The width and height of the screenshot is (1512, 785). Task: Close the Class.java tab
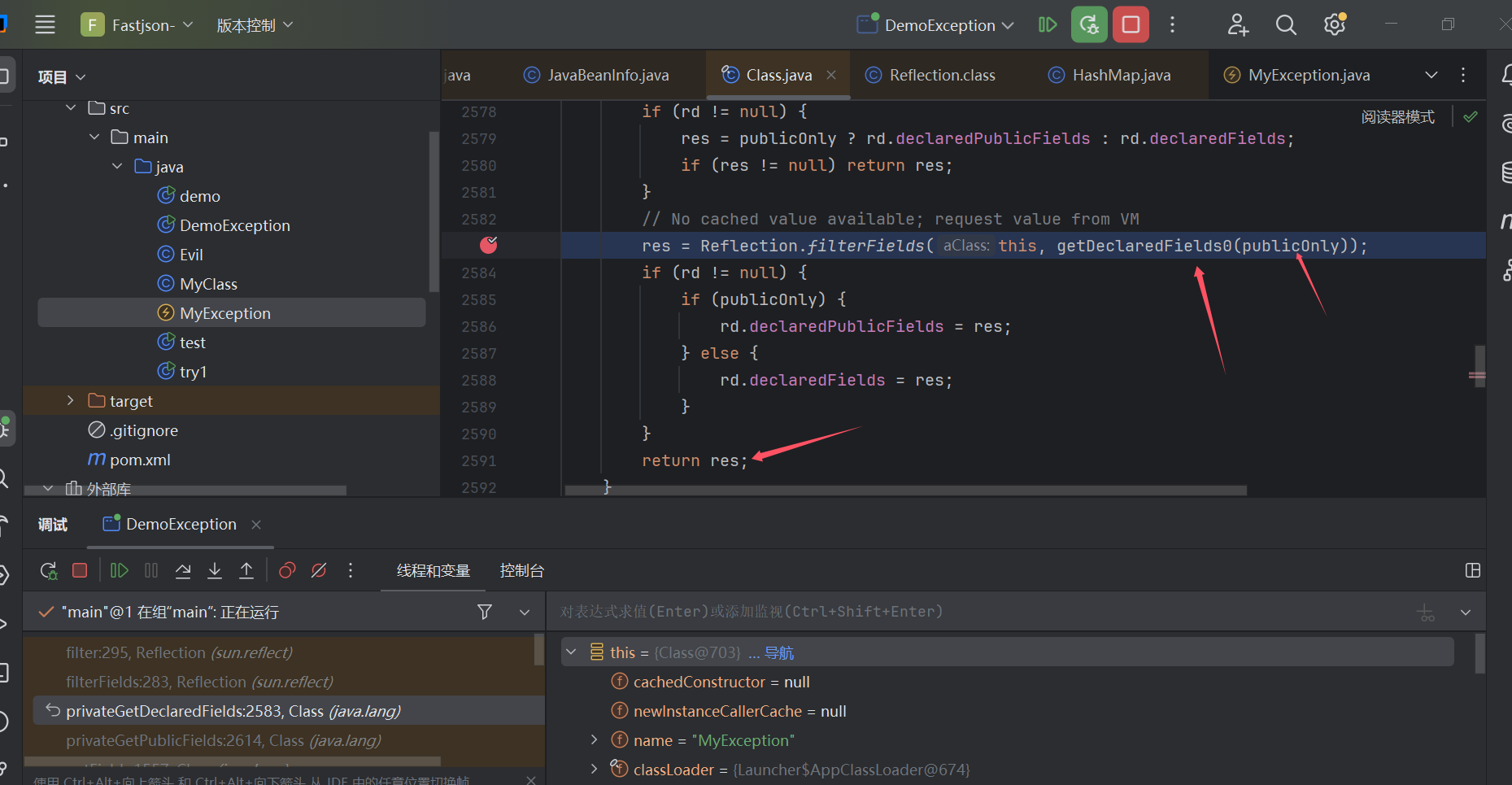pyautogui.click(x=831, y=75)
